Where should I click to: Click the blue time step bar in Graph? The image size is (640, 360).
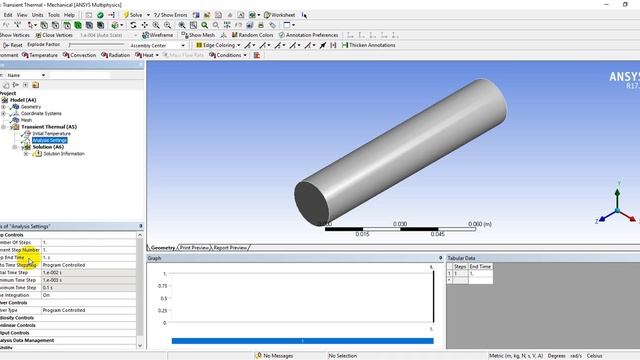pyautogui.click(x=302, y=341)
